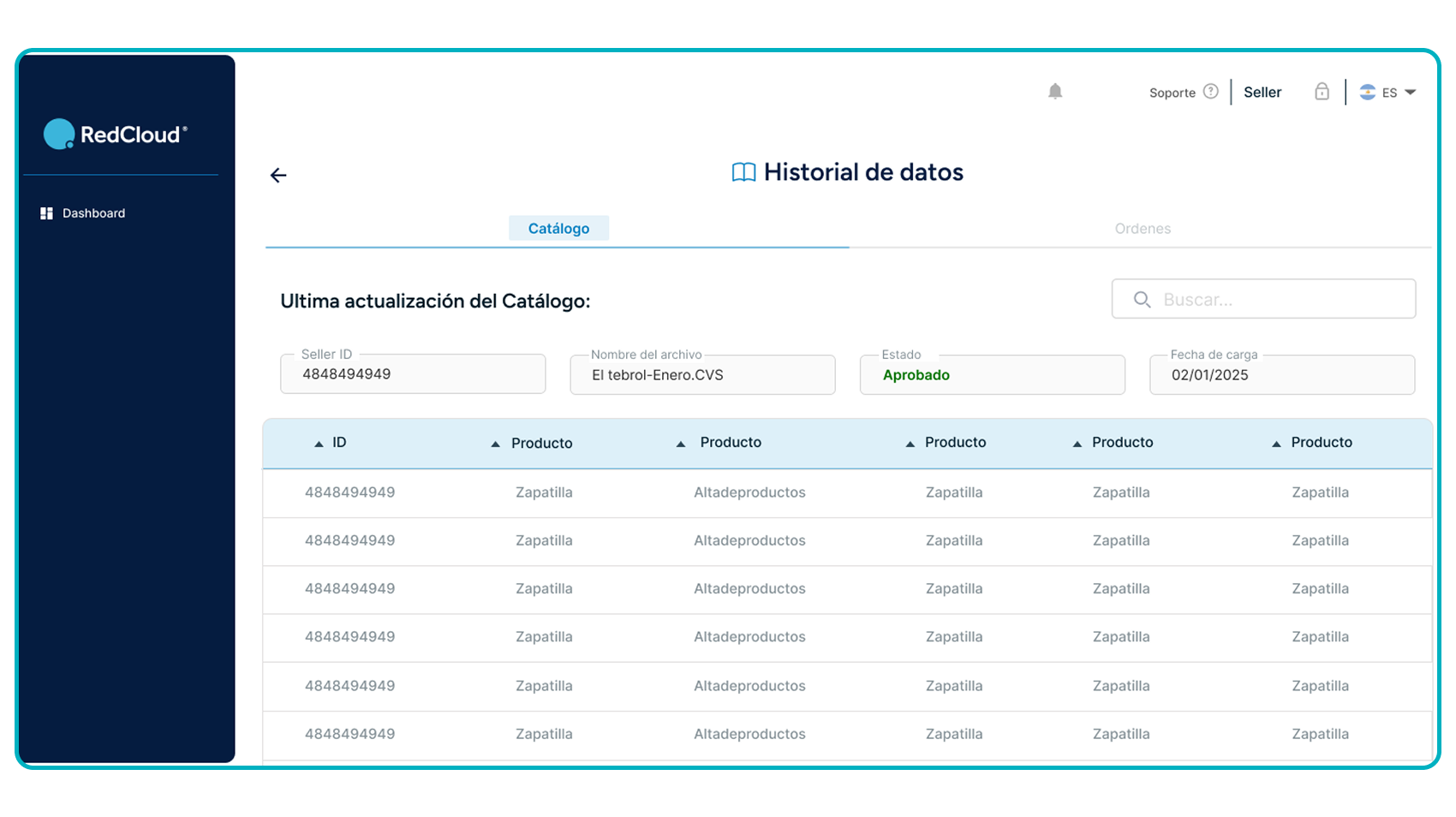This screenshot has height=817, width=1456.
Task: Click the Nombre del archivo field
Action: [702, 375]
